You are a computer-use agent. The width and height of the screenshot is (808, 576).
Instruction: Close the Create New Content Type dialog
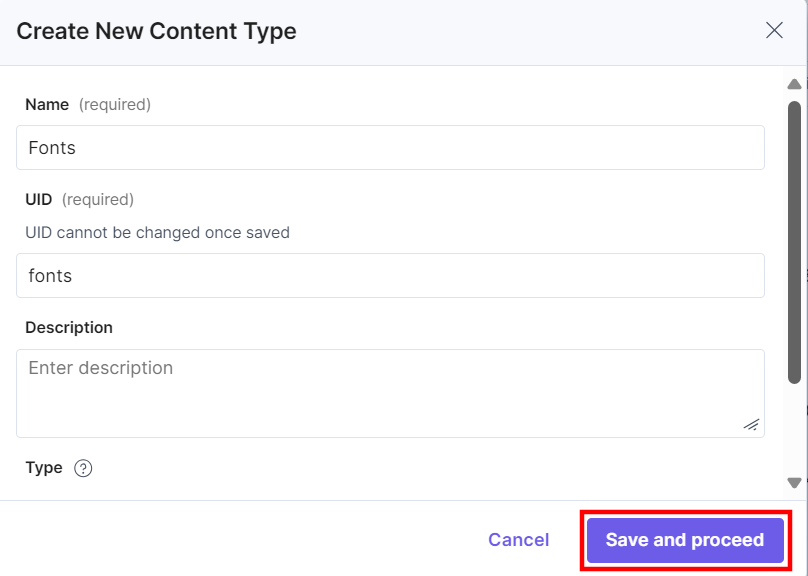pyautogui.click(x=774, y=30)
